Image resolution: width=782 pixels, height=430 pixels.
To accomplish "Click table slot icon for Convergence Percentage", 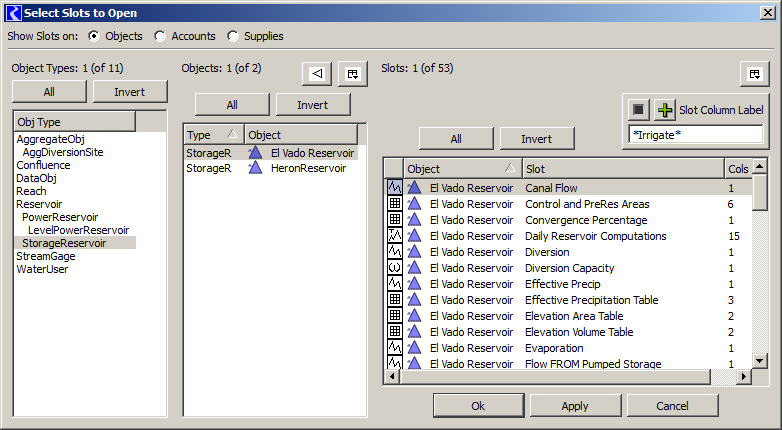I will (x=394, y=219).
